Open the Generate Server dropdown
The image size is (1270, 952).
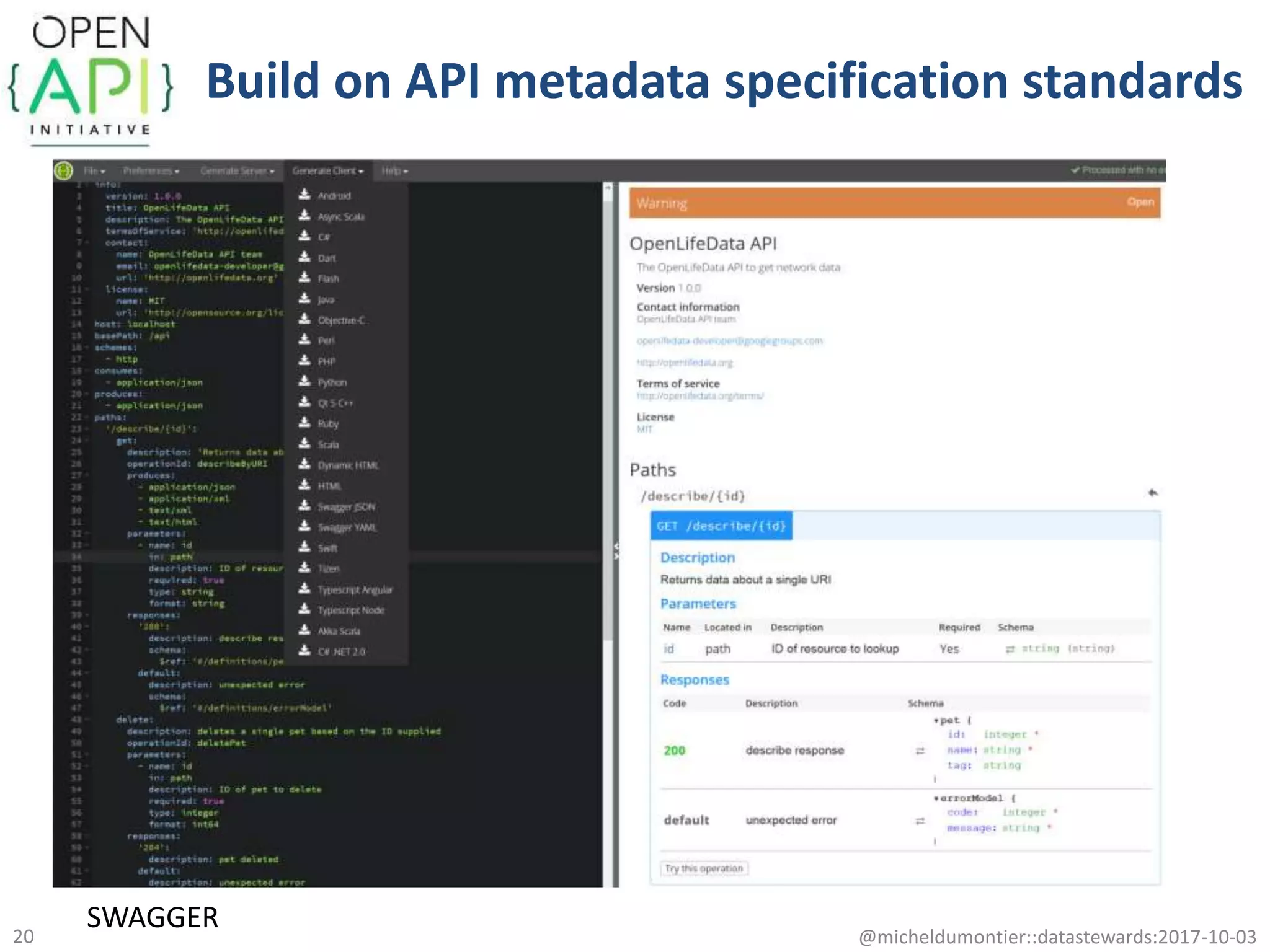tap(237, 171)
